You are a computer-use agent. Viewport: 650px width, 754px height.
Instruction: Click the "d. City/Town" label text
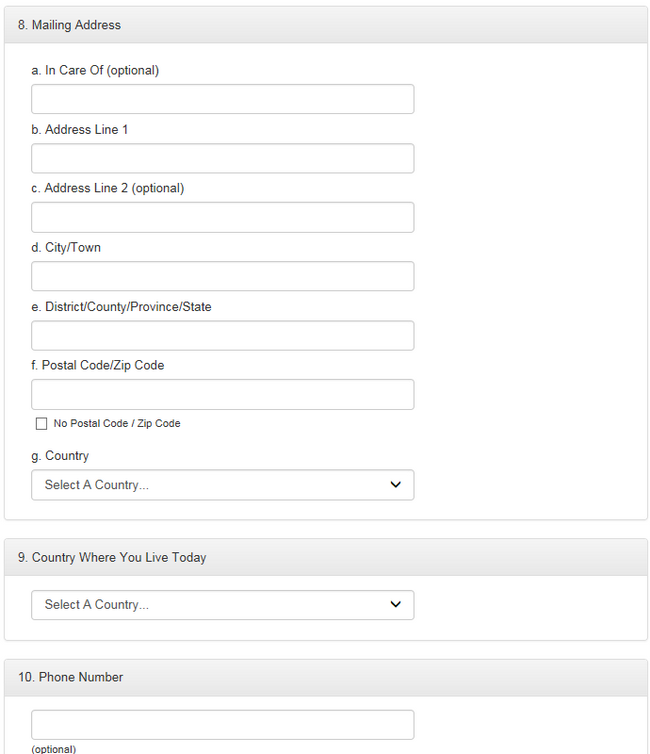click(66, 247)
